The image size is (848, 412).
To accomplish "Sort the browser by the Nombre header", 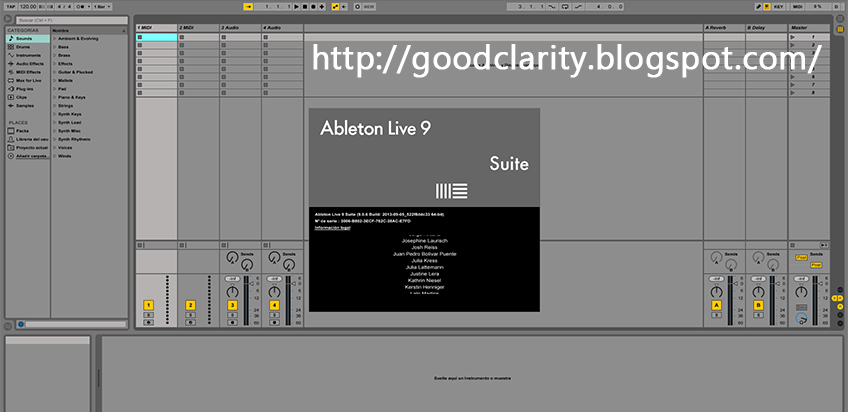I will 89,31.
